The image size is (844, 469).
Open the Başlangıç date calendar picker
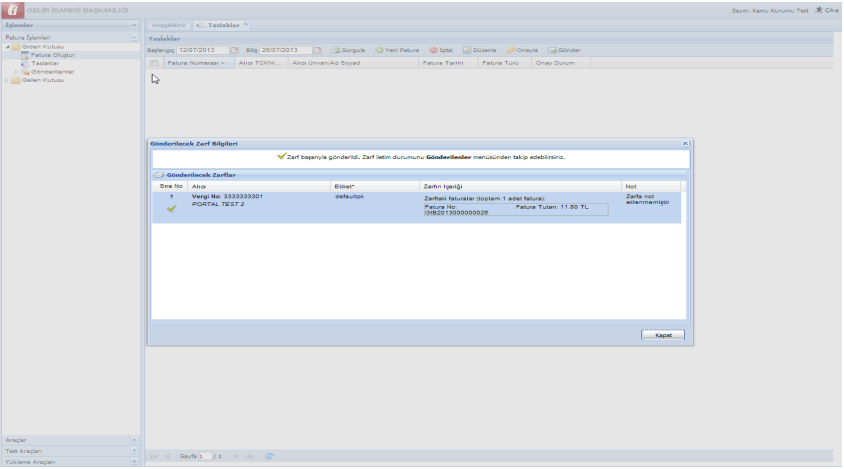234,50
